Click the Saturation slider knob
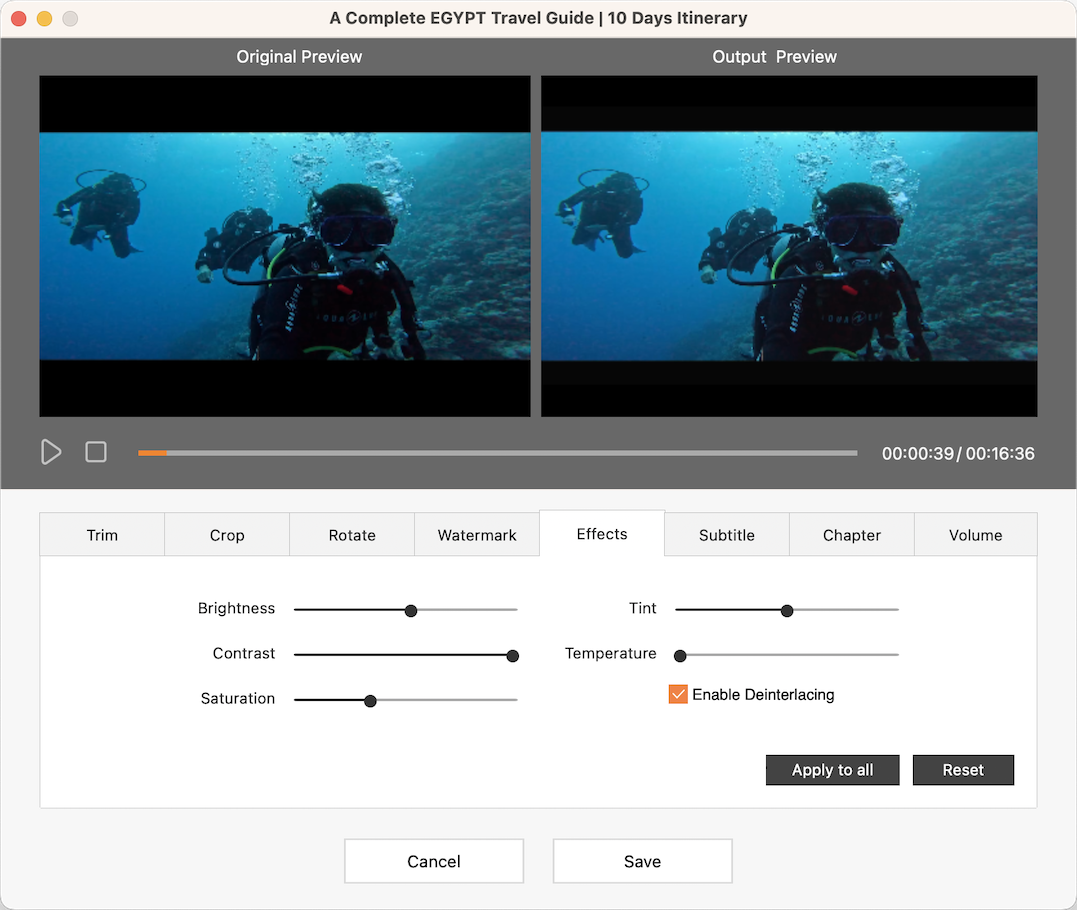Viewport: 1077px width, 910px height. (x=370, y=701)
